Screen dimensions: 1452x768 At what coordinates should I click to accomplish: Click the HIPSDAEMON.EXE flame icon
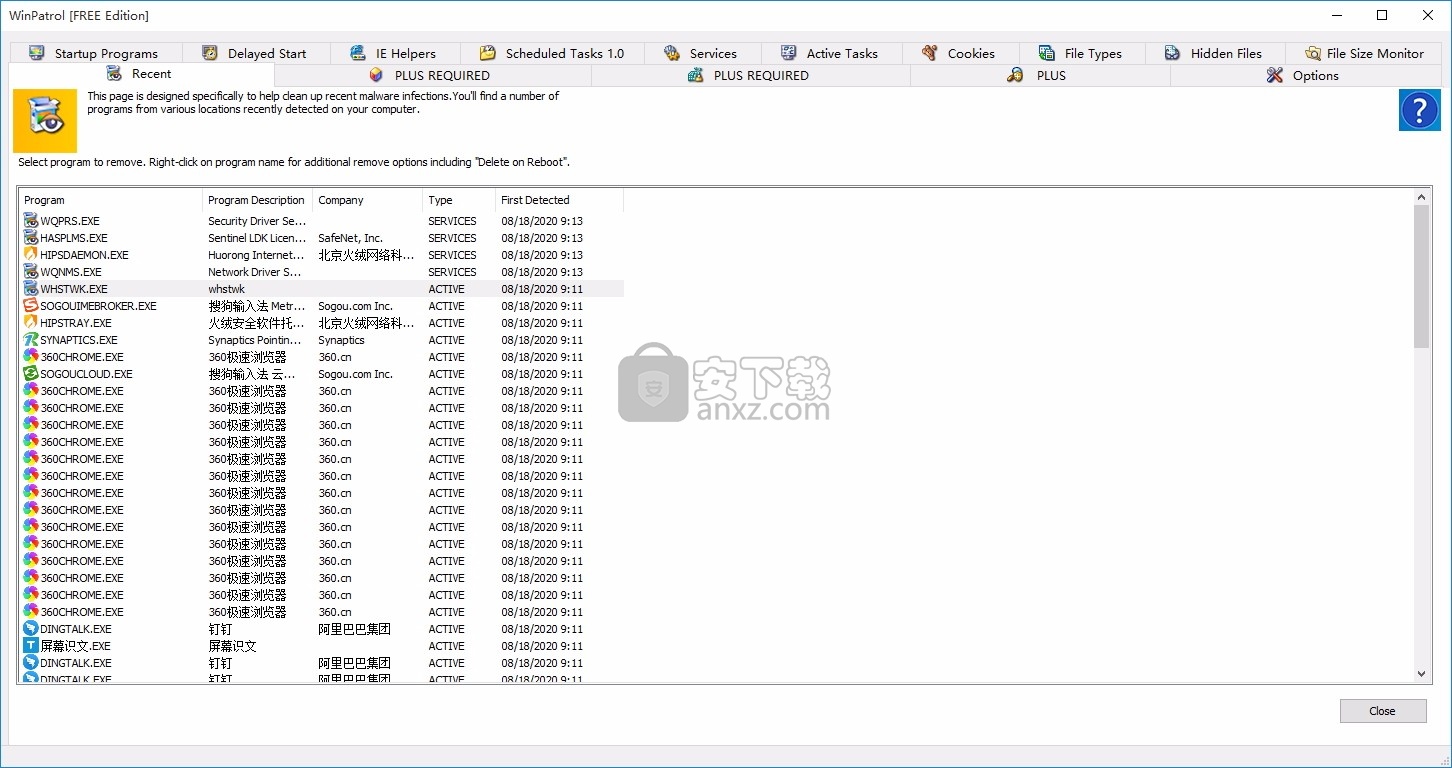30,255
